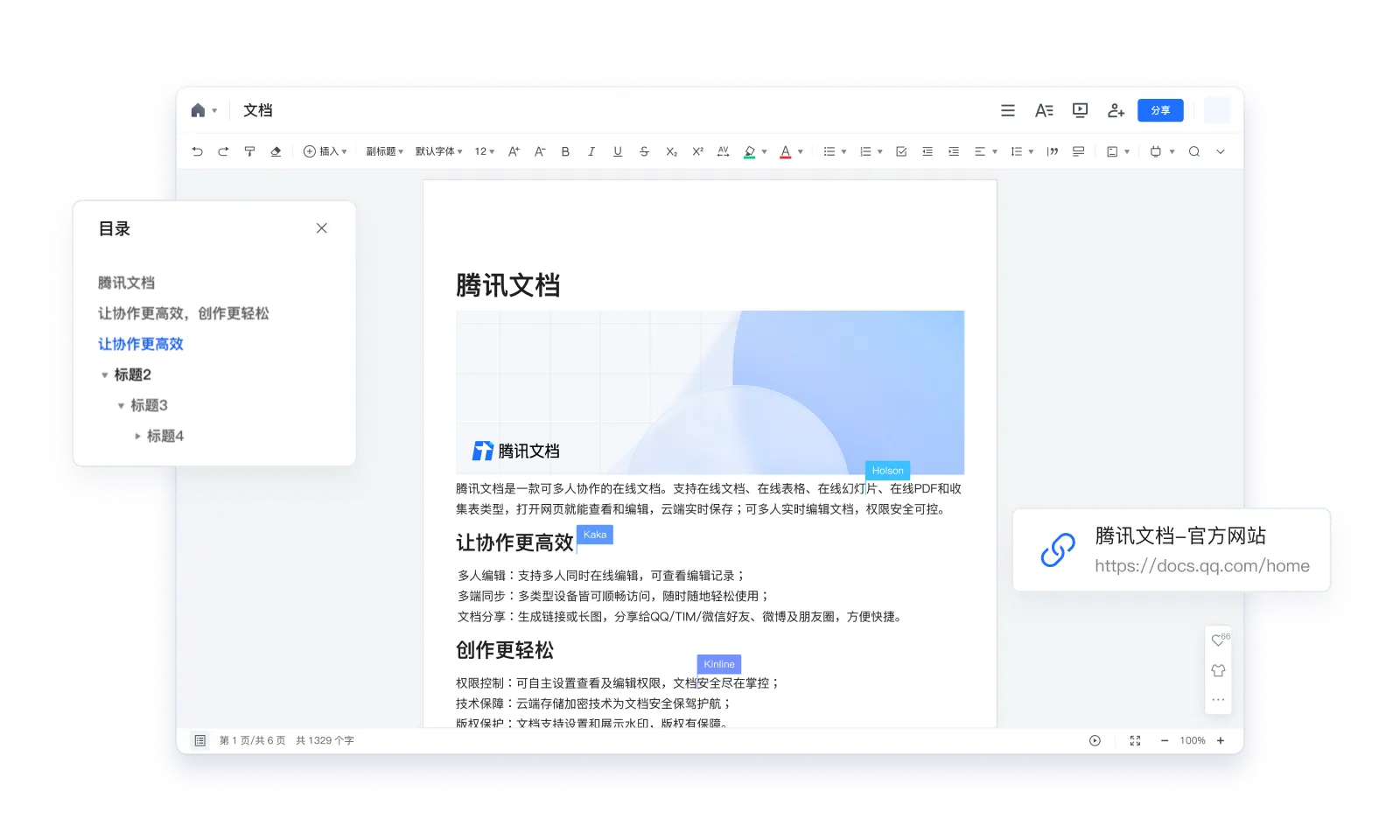Click the plugin add-on icon

click(x=1156, y=151)
